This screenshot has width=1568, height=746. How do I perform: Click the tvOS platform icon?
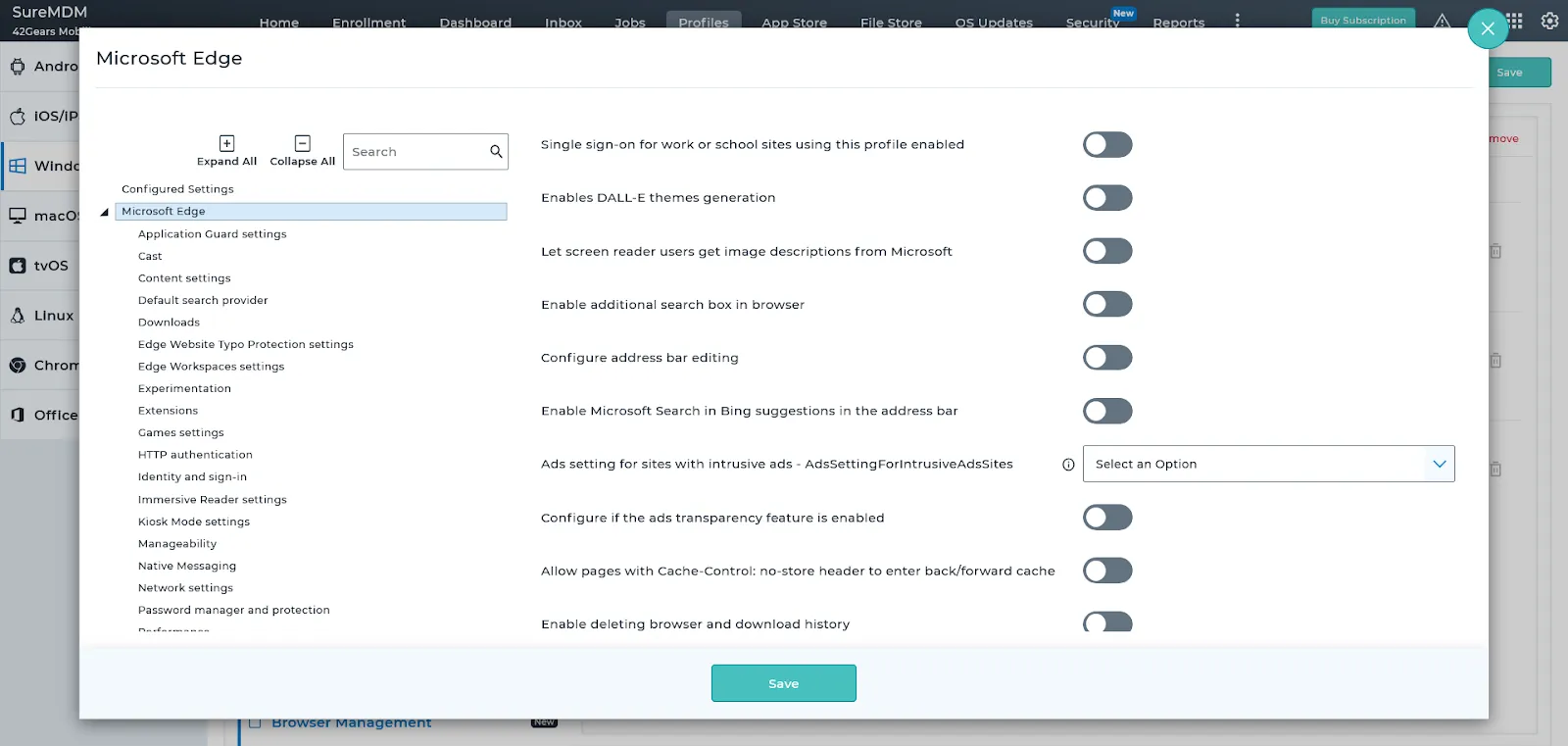coord(18,266)
